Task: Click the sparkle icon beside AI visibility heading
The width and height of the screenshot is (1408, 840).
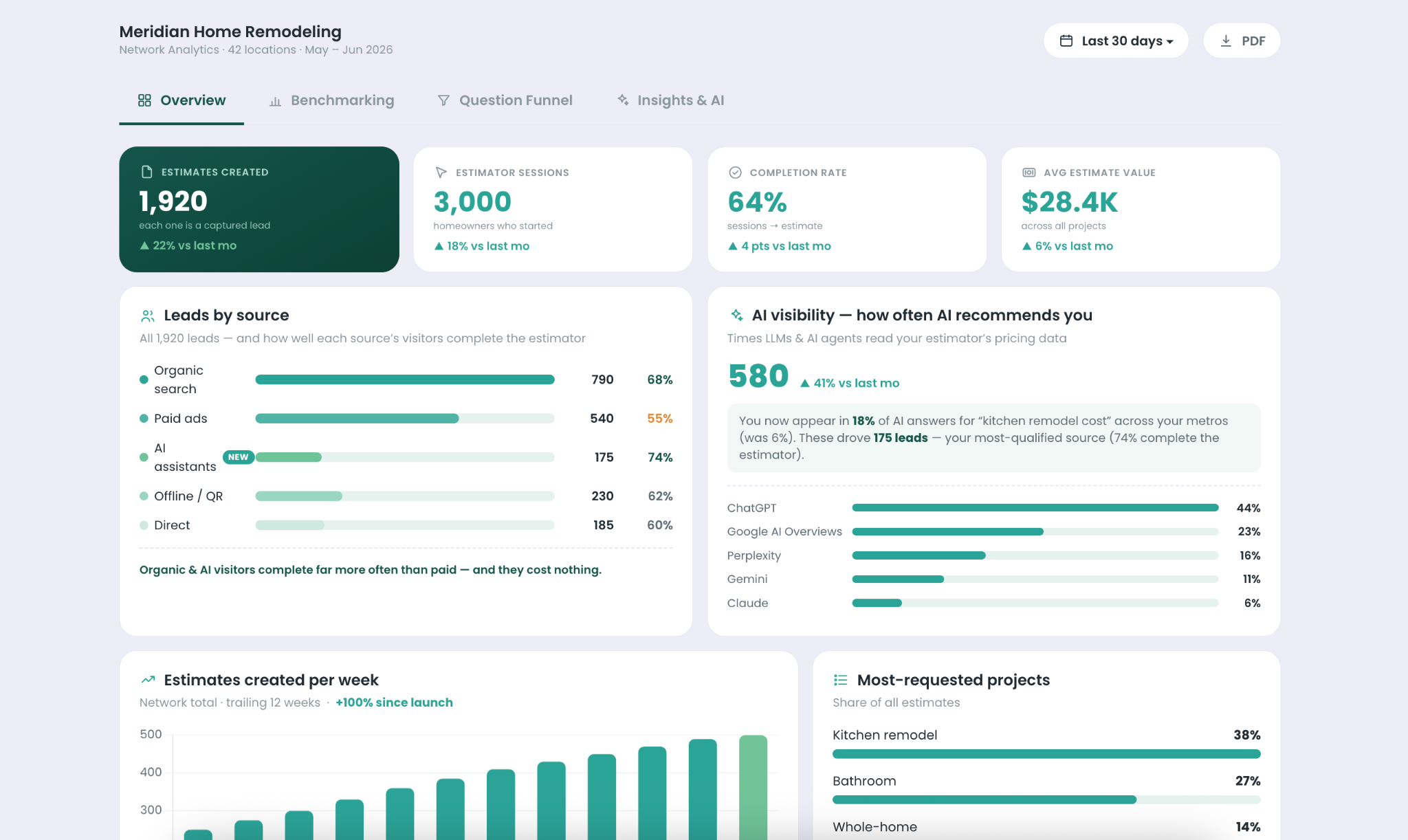Action: point(737,315)
